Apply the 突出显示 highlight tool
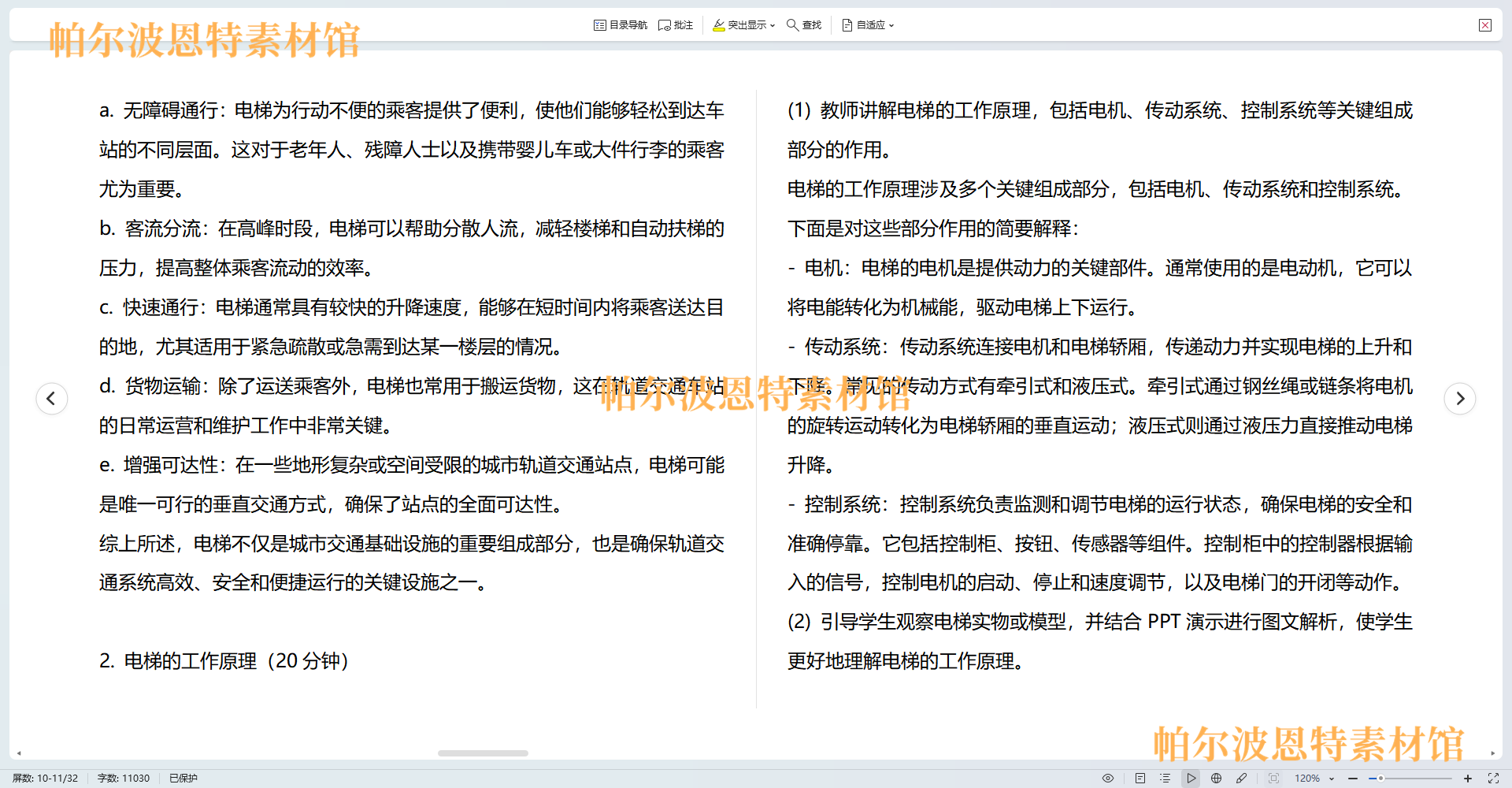The width and height of the screenshot is (1512, 788). click(x=739, y=25)
